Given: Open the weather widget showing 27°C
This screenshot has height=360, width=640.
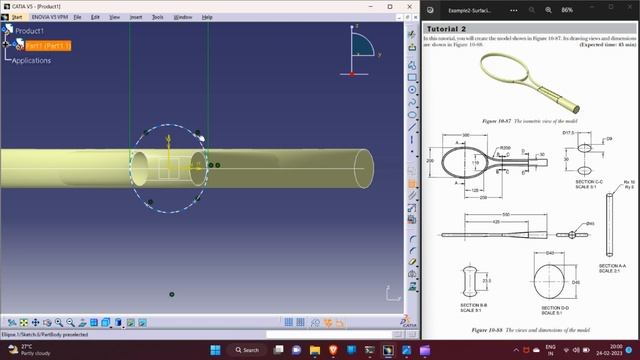Looking at the screenshot, I should [29, 350].
